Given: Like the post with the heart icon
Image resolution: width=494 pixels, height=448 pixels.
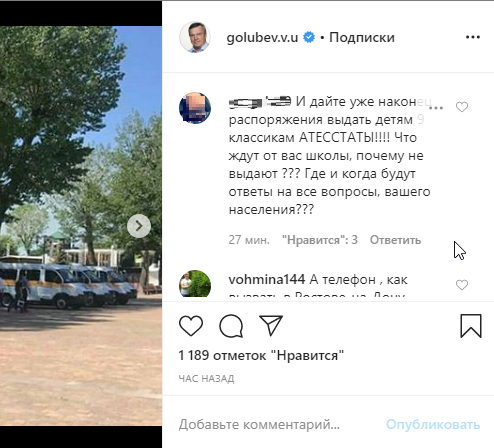Looking at the screenshot, I should pyautogui.click(x=191, y=325).
